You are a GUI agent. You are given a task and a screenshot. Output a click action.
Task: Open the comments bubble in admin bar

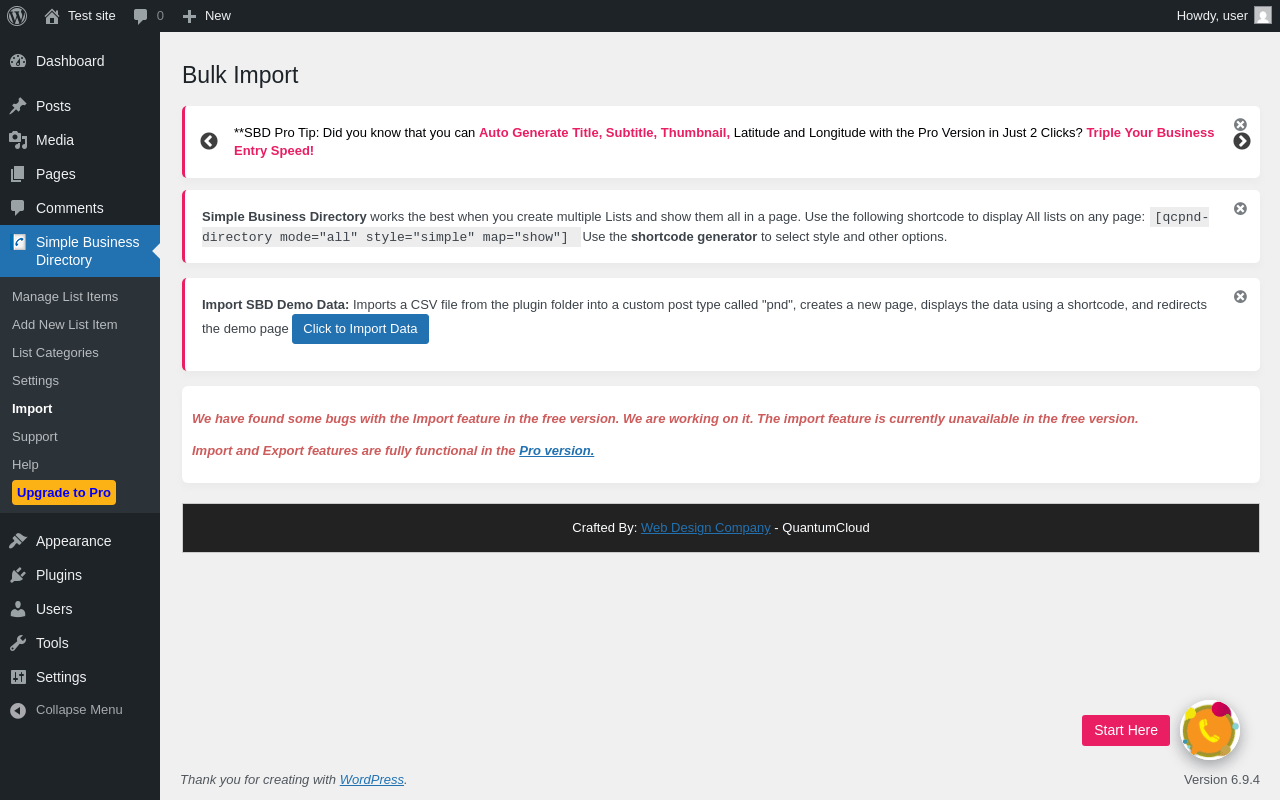[x=148, y=16]
